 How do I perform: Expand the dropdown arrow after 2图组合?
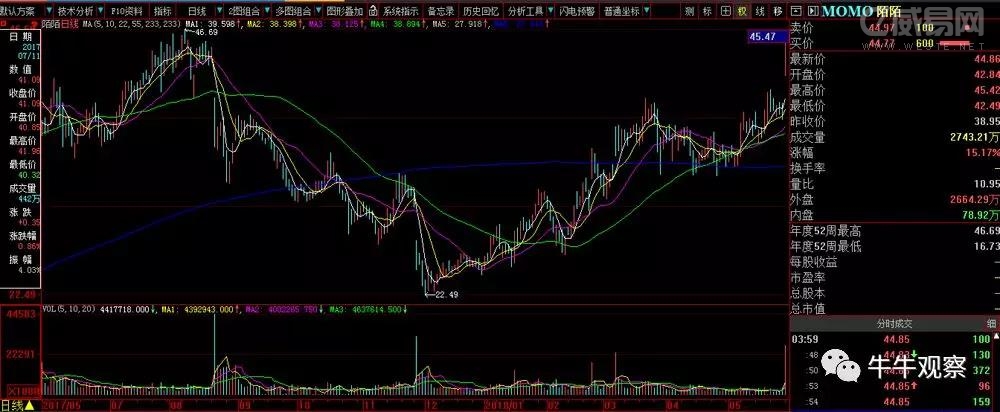pyautogui.click(x=268, y=11)
